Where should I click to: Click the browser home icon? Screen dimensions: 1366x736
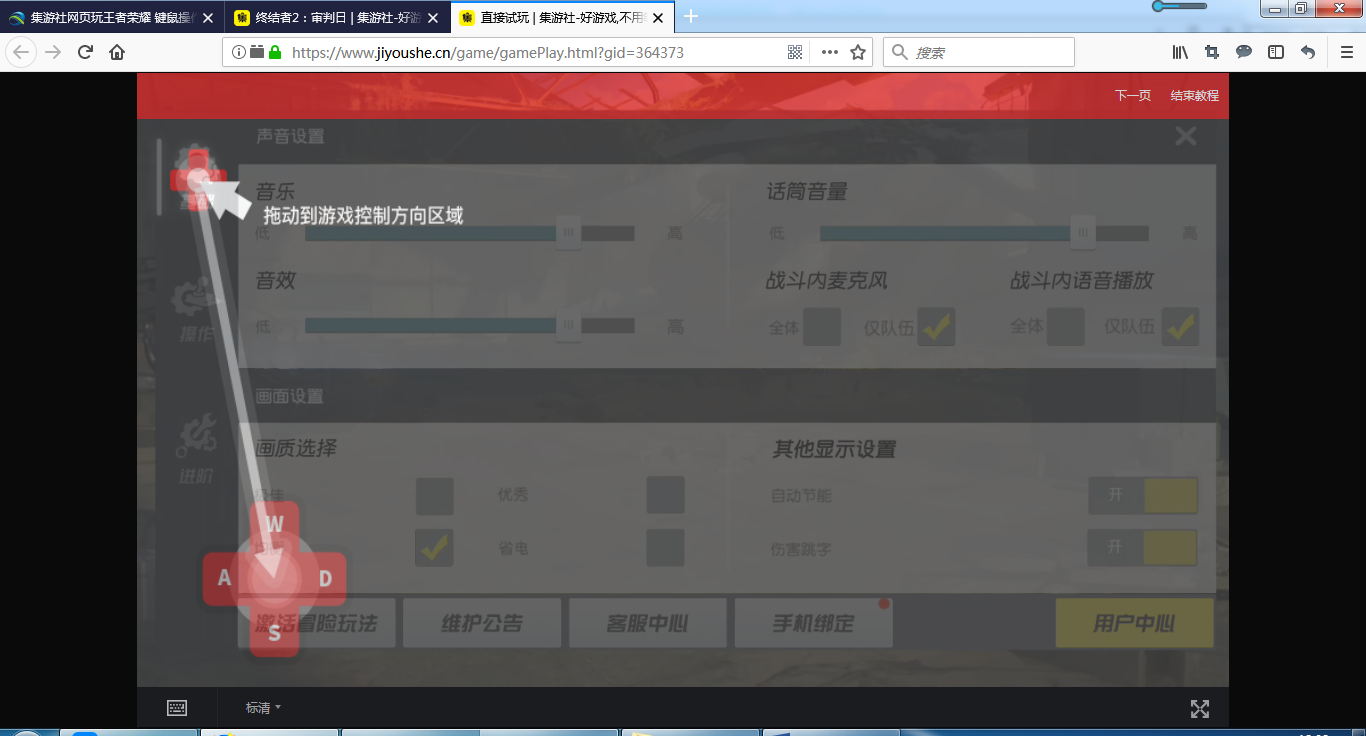click(x=117, y=53)
